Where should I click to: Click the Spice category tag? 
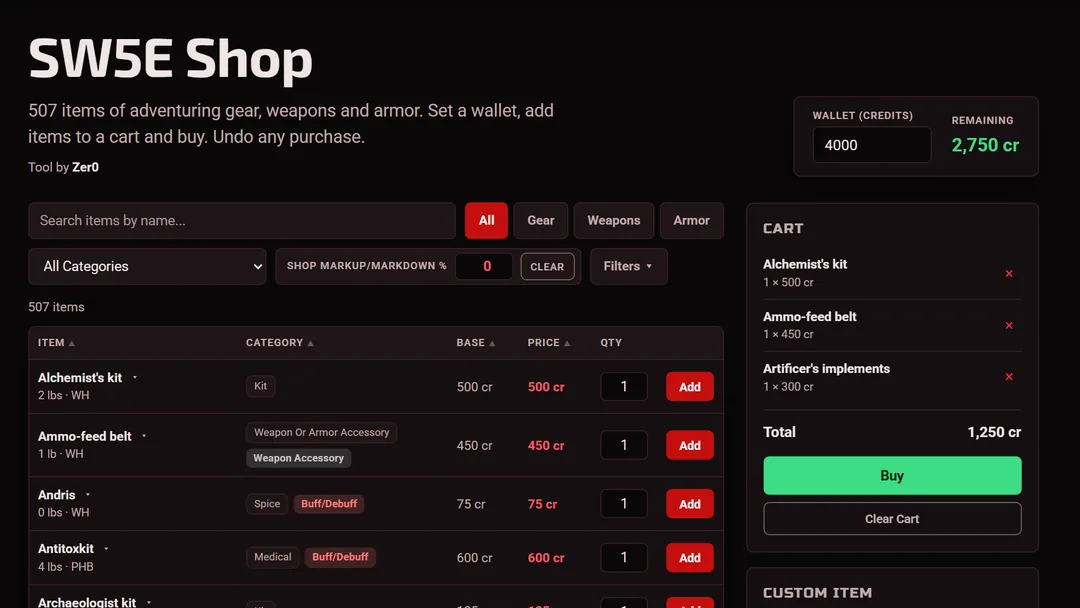tap(267, 504)
